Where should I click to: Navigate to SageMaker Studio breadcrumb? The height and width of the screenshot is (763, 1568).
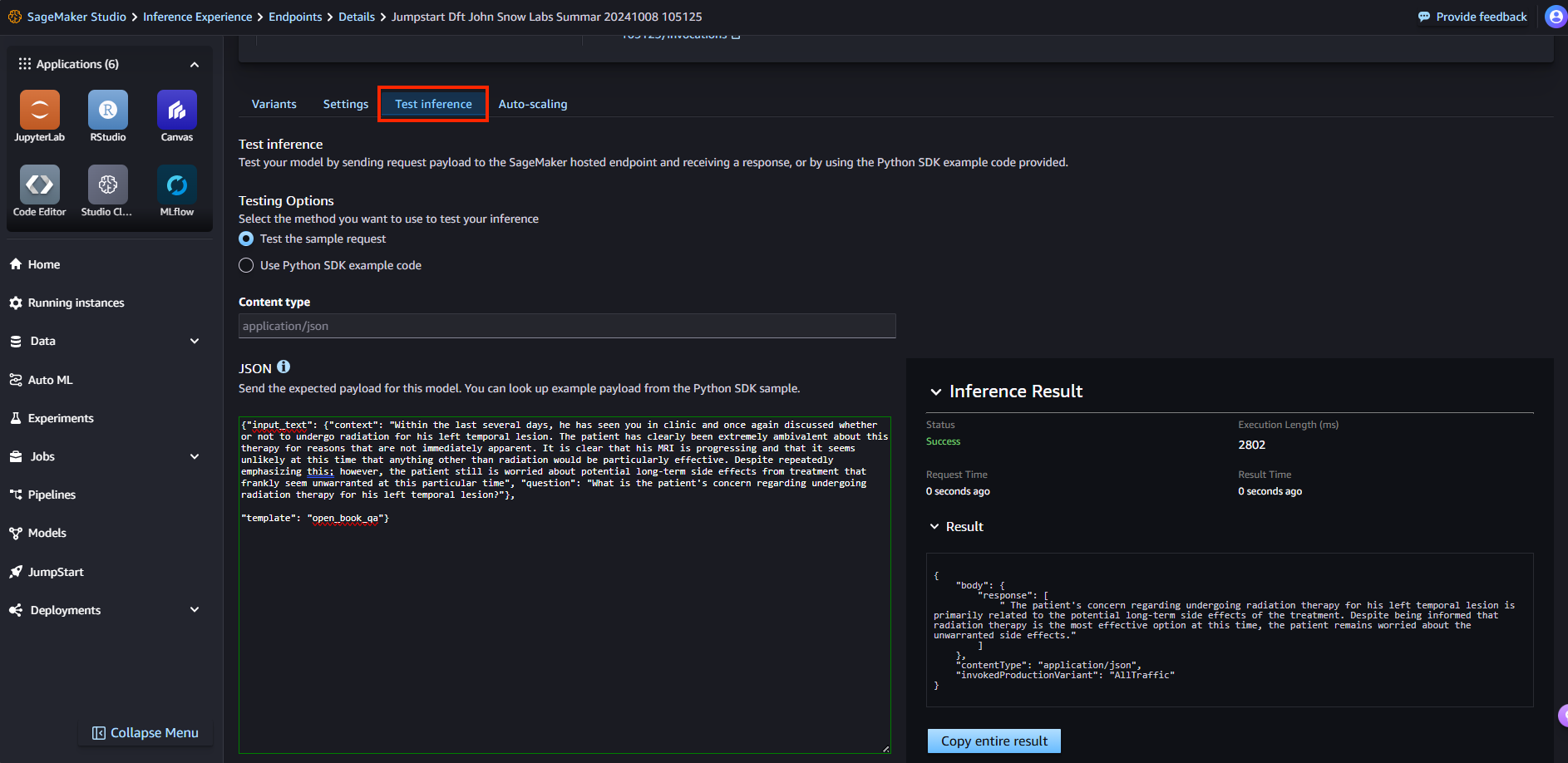(x=76, y=17)
